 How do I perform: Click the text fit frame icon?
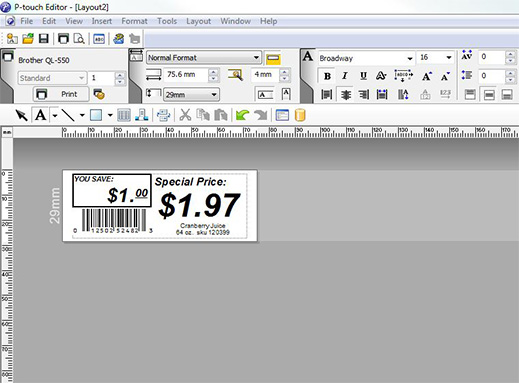pyautogui.click(x=403, y=76)
